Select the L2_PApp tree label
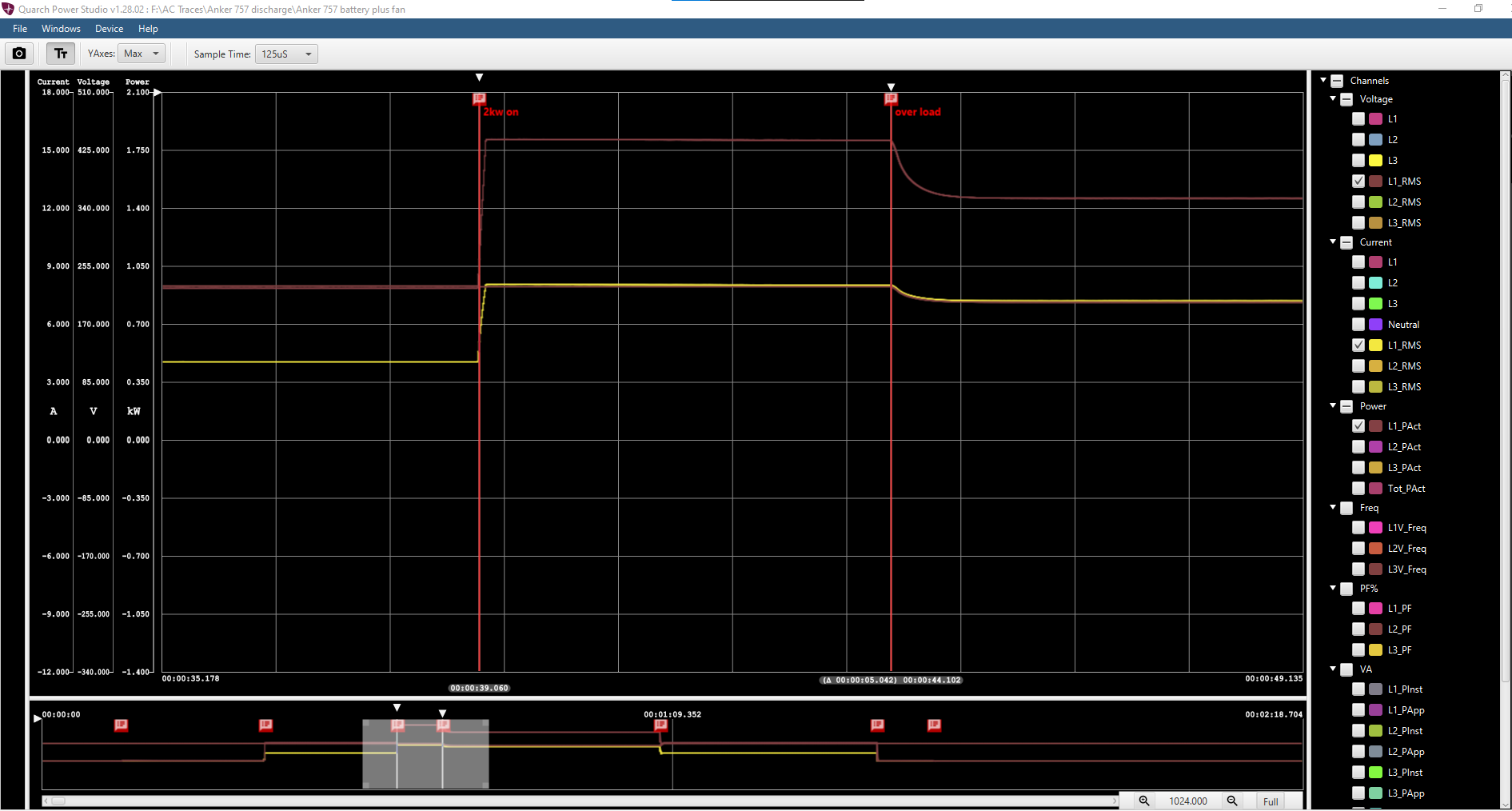 click(x=1406, y=751)
